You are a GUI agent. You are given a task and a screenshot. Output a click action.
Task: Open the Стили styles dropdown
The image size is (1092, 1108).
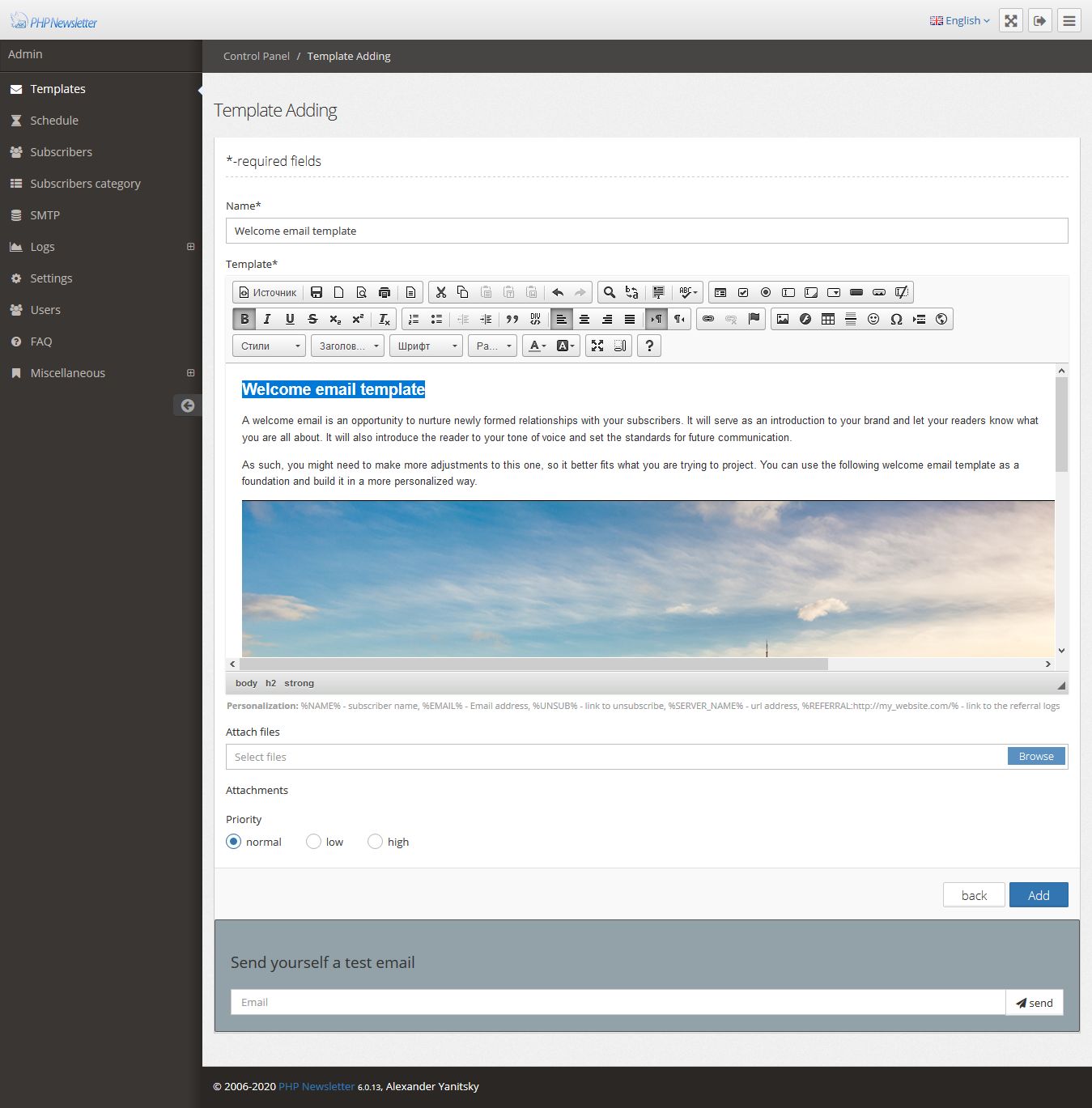coord(270,346)
